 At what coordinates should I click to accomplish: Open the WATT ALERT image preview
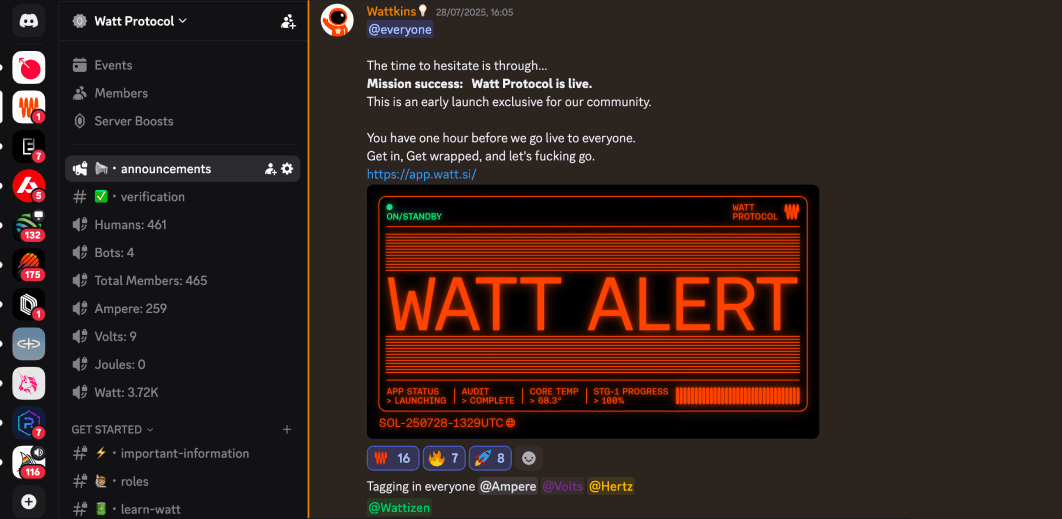(593, 312)
